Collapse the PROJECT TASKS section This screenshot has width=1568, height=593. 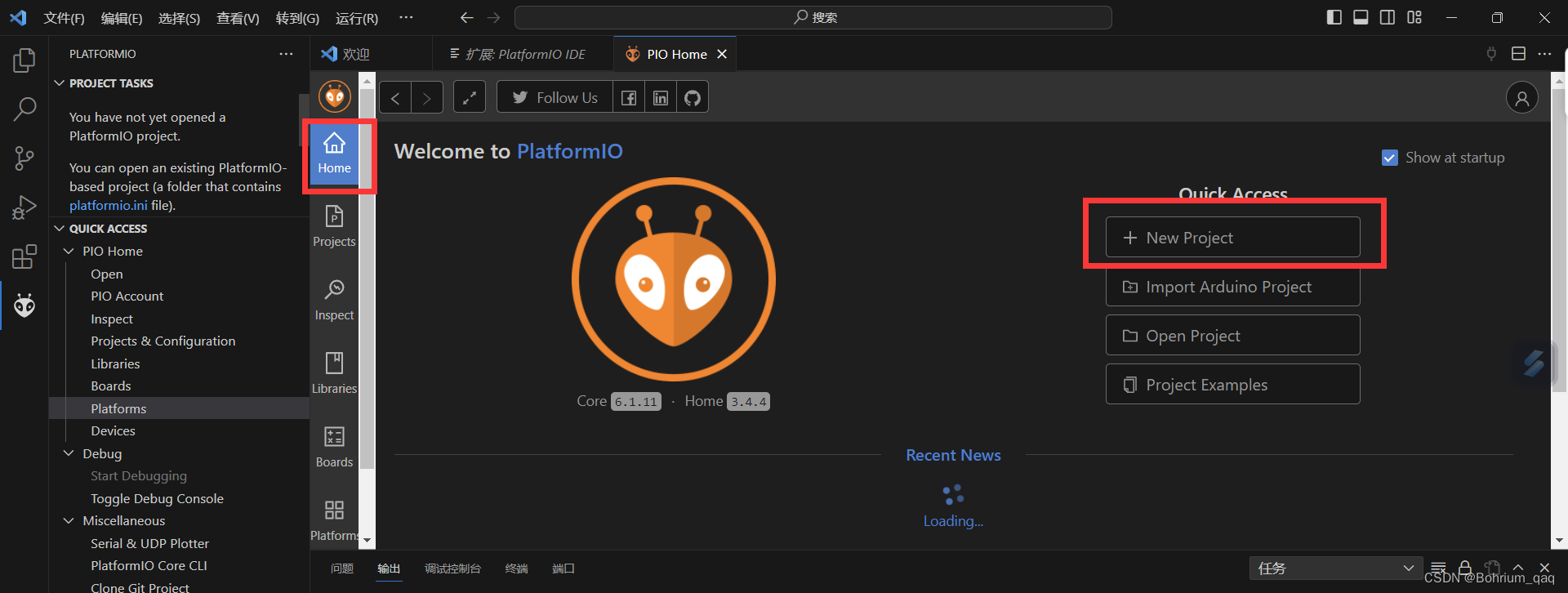(59, 83)
